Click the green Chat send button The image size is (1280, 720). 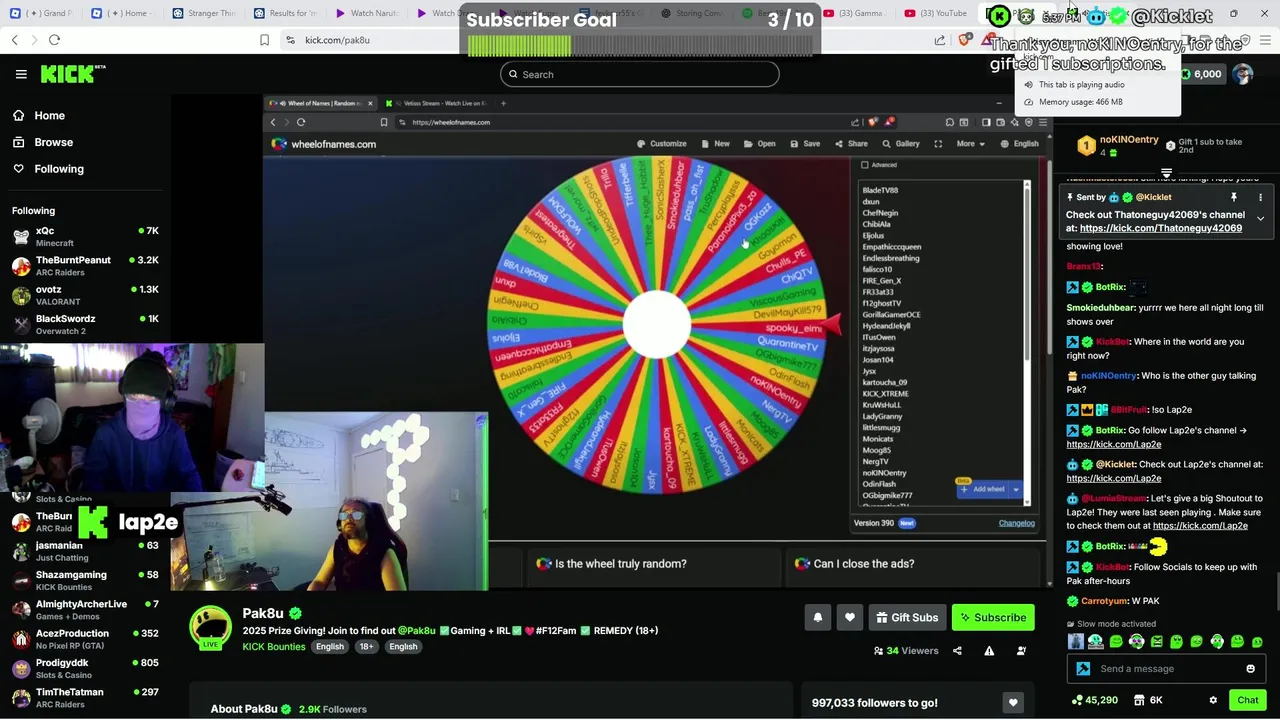1247,700
